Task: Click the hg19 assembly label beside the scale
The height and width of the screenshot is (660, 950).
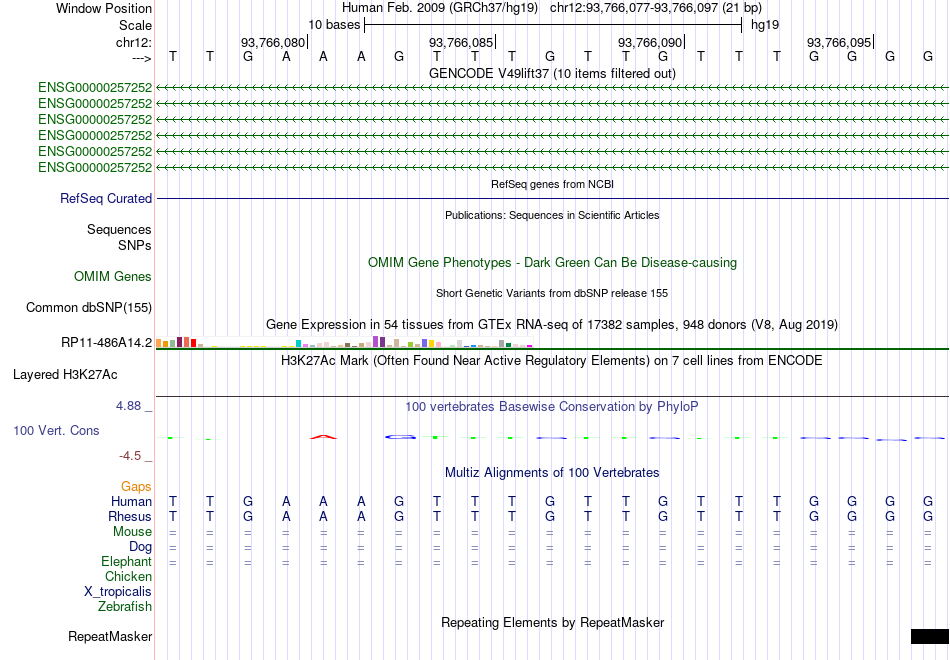Action: pyautogui.click(x=765, y=25)
